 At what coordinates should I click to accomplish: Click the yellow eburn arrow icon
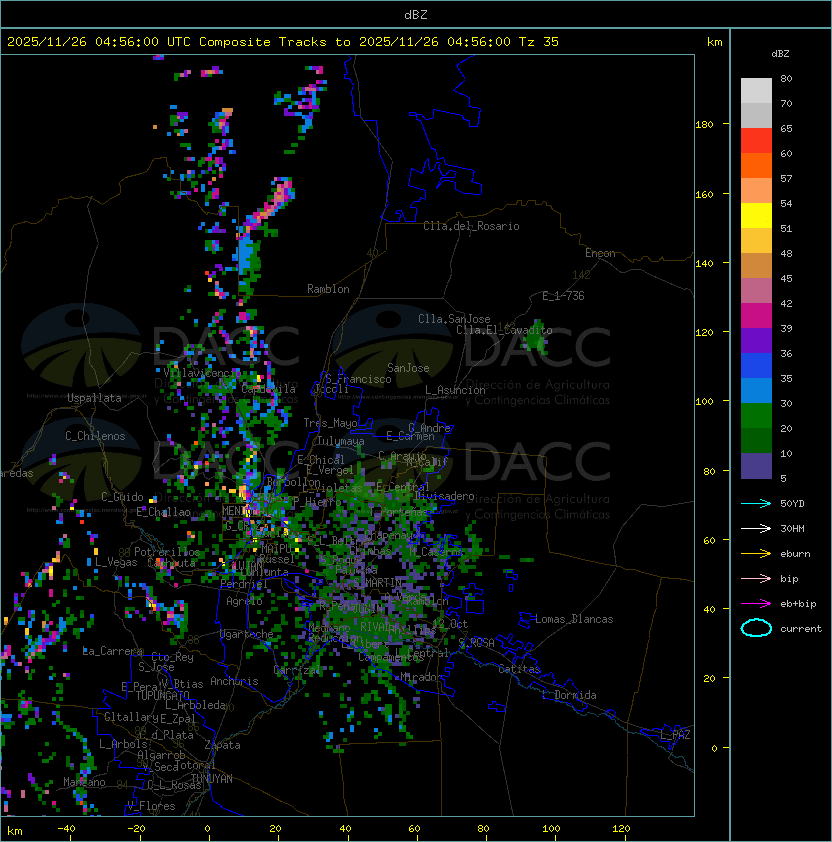click(756, 553)
